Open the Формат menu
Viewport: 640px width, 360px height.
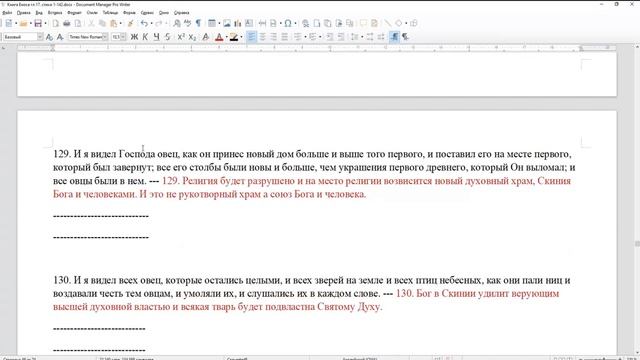[x=74, y=13]
